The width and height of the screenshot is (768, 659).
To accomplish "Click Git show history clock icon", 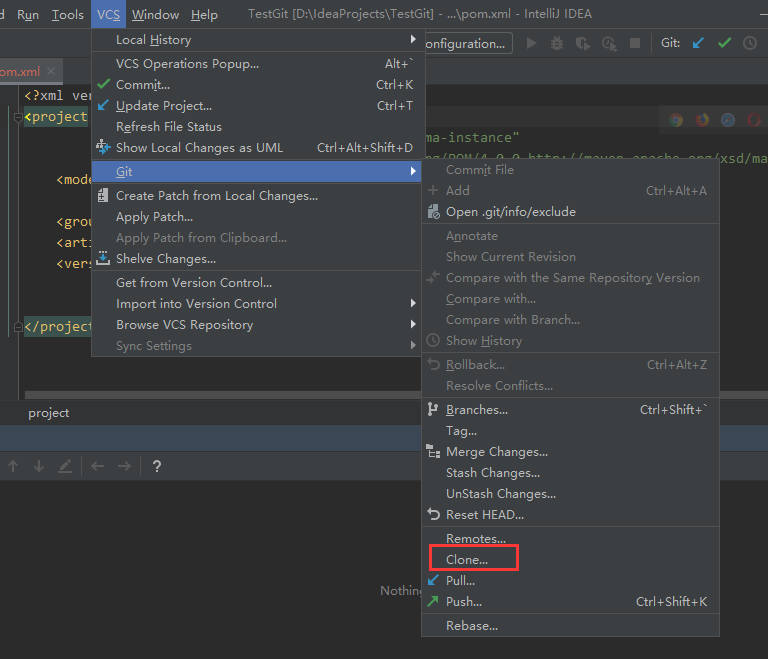I will pos(750,43).
